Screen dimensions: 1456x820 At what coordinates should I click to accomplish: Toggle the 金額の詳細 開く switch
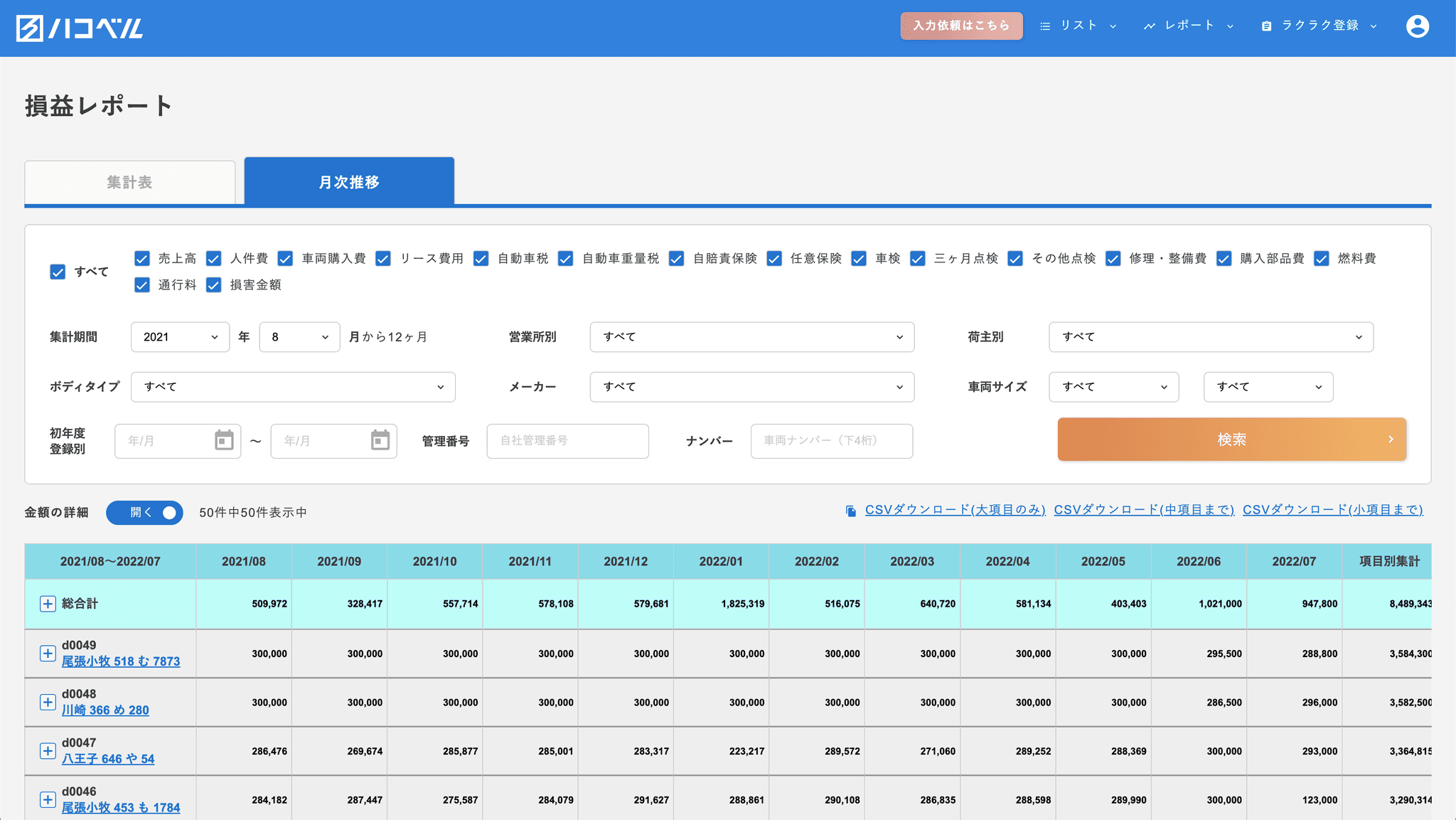[x=144, y=513]
